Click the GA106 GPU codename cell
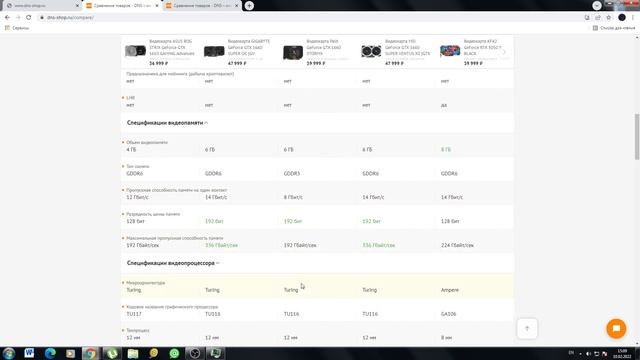This screenshot has width=640, height=360. point(449,314)
